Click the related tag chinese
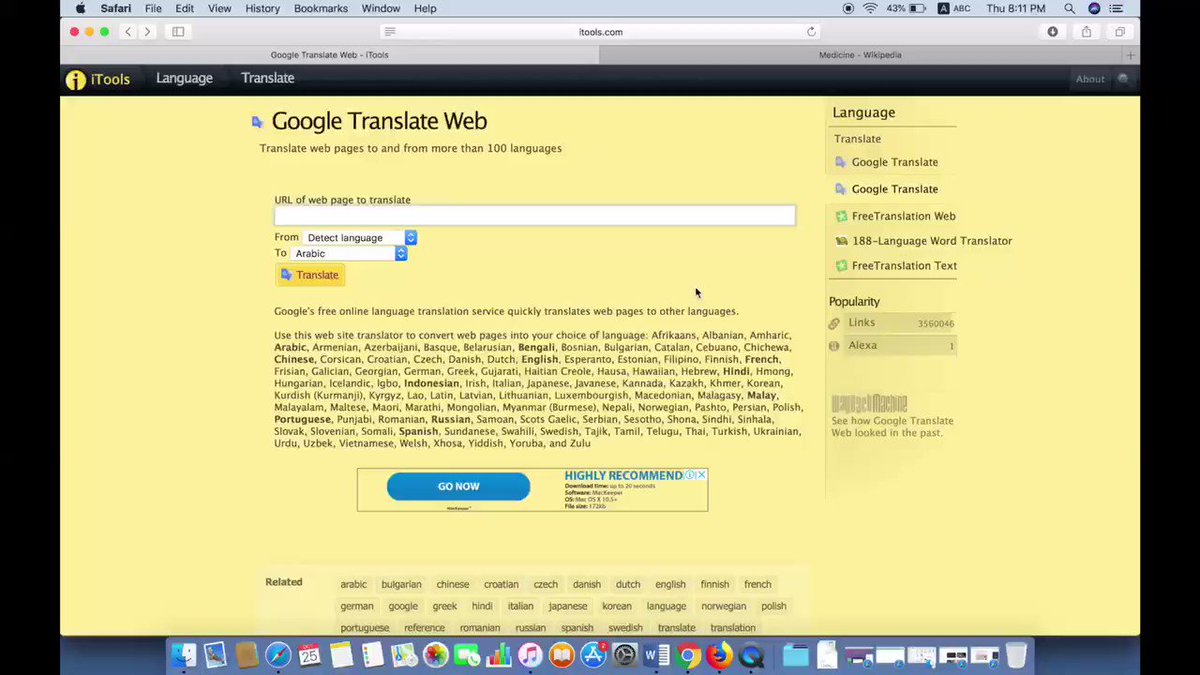 pyautogui.click(x=452, y=584)
